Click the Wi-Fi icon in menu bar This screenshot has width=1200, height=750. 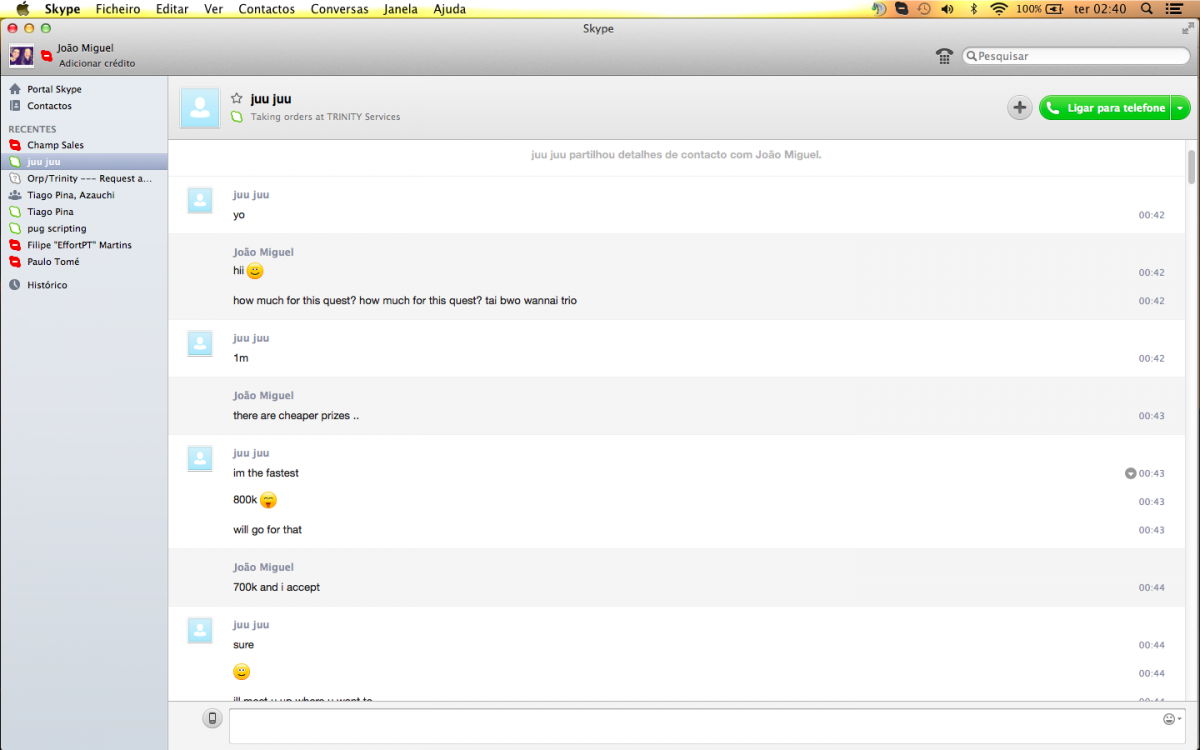(x=998, y=9)
